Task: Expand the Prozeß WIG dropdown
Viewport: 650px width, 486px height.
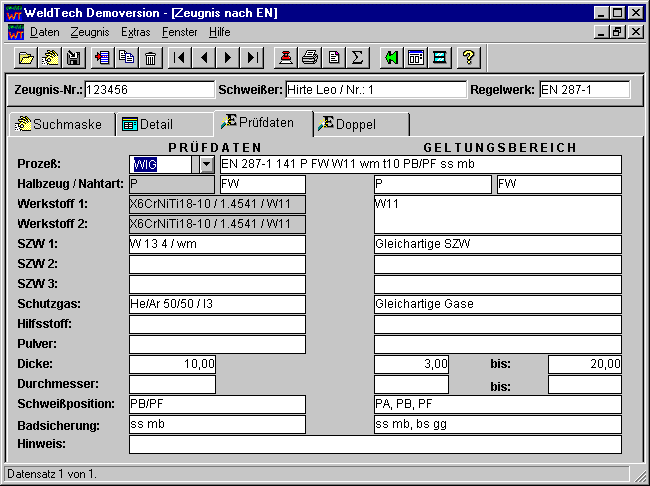Action: 206,164
